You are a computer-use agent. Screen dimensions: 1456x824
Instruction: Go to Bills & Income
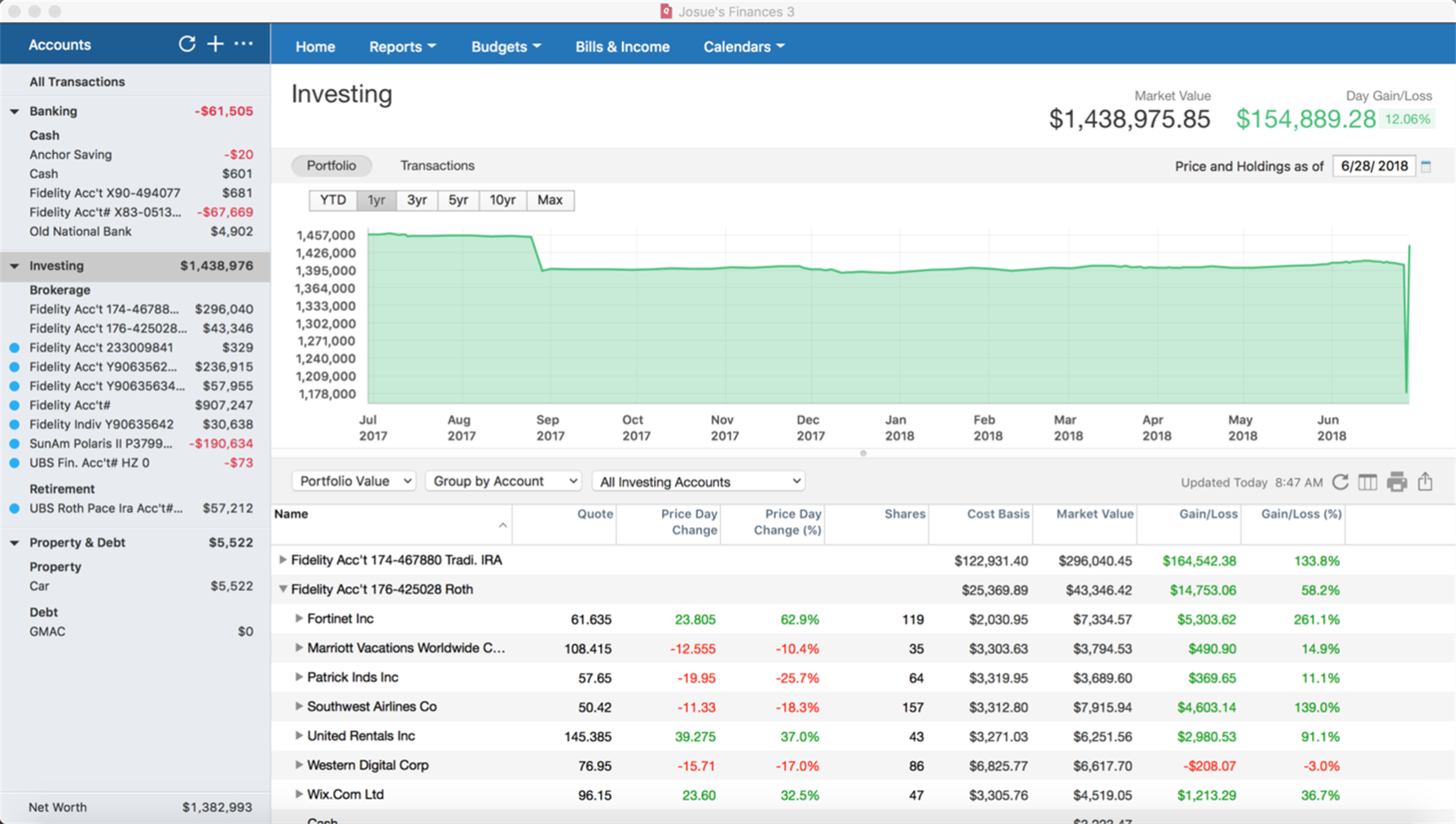[622, 46]
